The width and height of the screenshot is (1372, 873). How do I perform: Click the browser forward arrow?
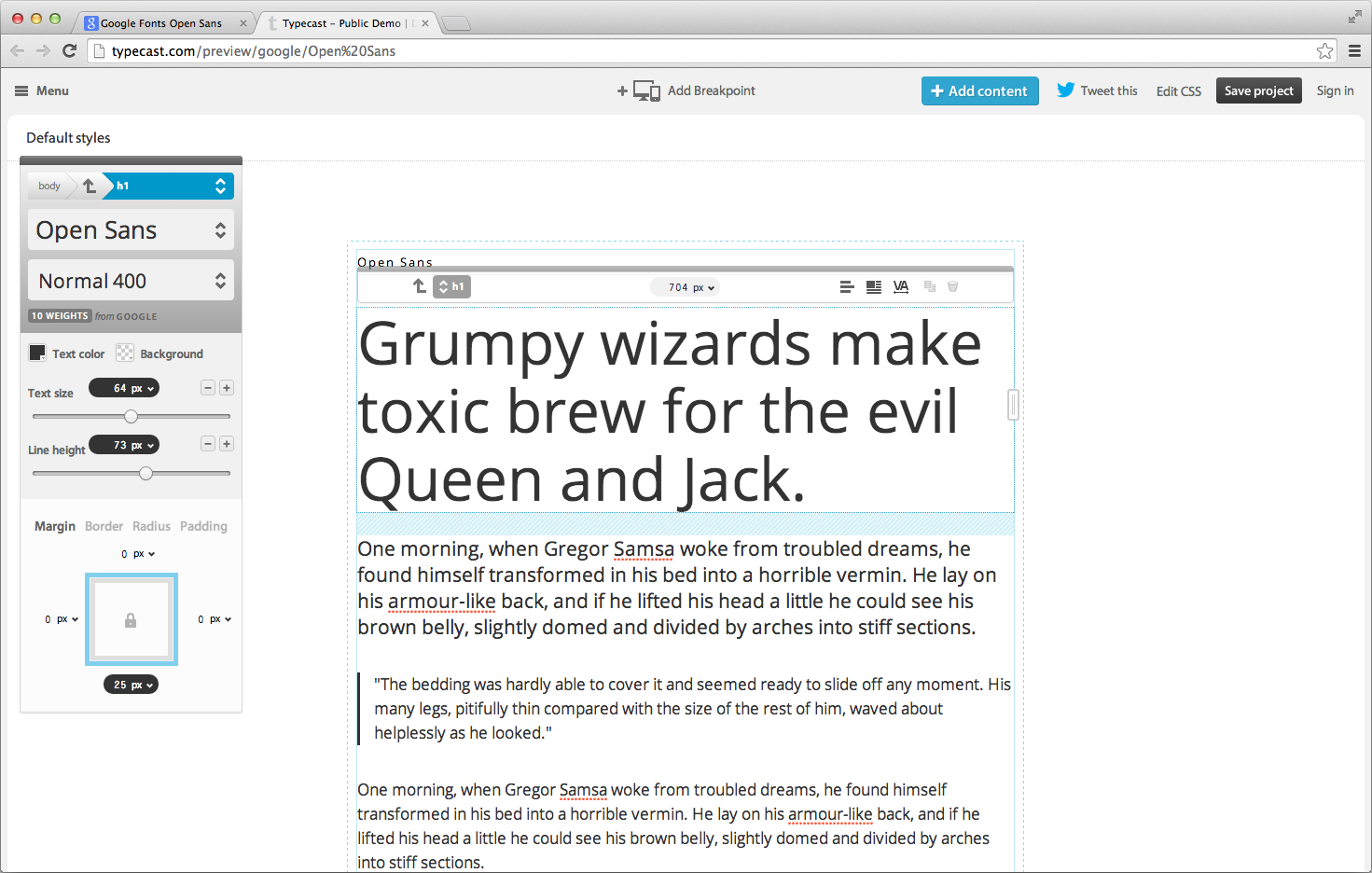click(43, 50)
